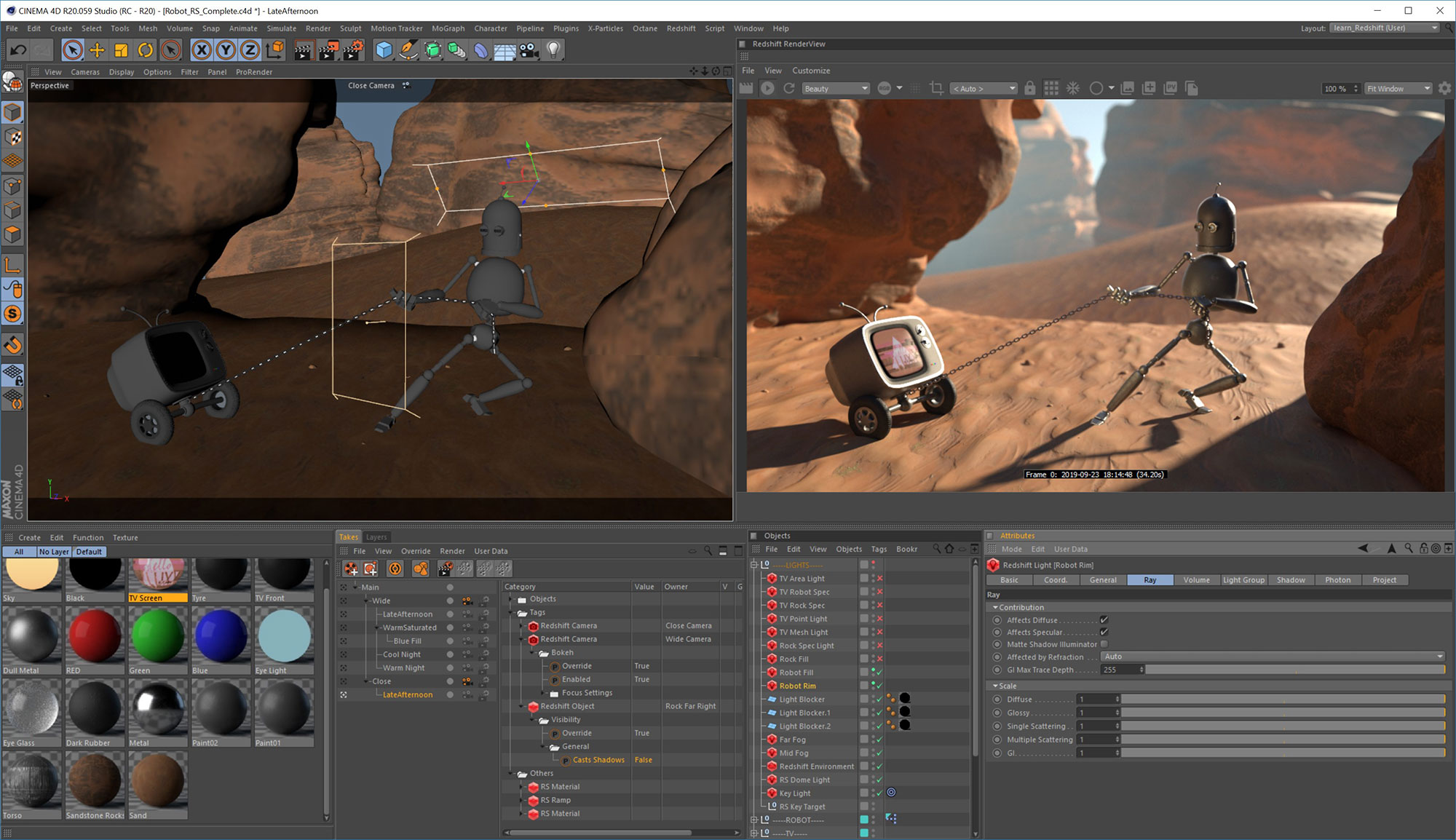
Task: Uncheck Affects Diffuse in Ray contribution
Action: click(1104, 620)
